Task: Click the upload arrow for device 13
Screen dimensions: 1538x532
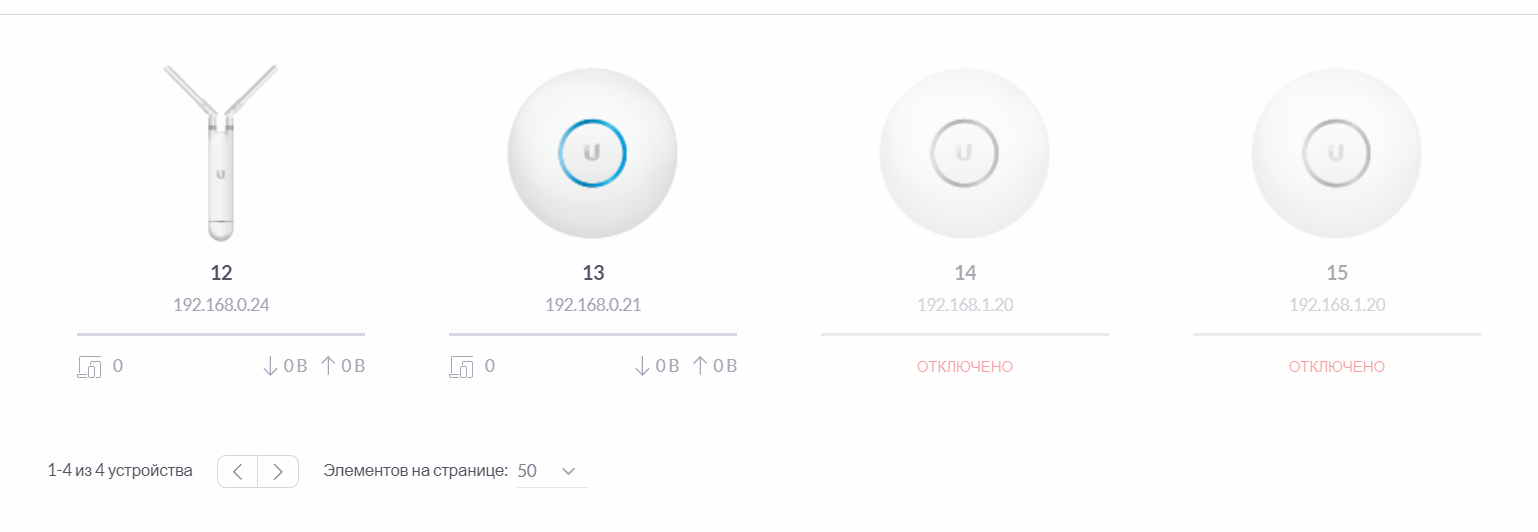Action: click(x=700, y=366)
